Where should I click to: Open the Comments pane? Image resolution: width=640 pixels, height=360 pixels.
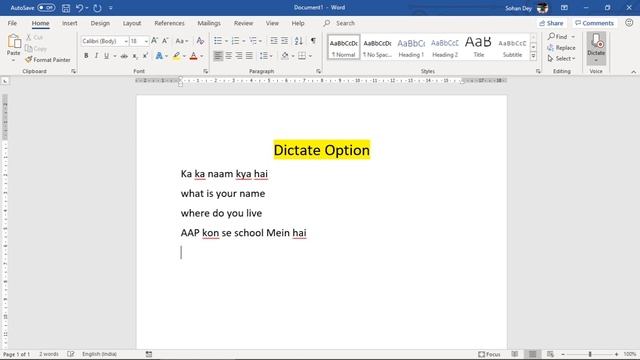(x=594, y=23)
